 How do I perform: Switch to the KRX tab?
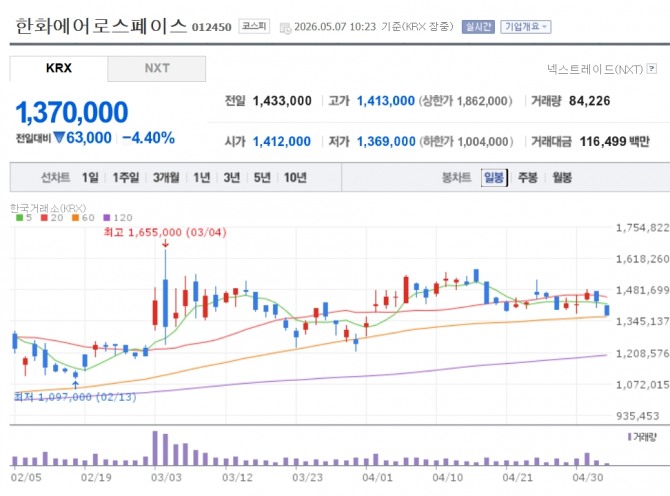(59, 68)
